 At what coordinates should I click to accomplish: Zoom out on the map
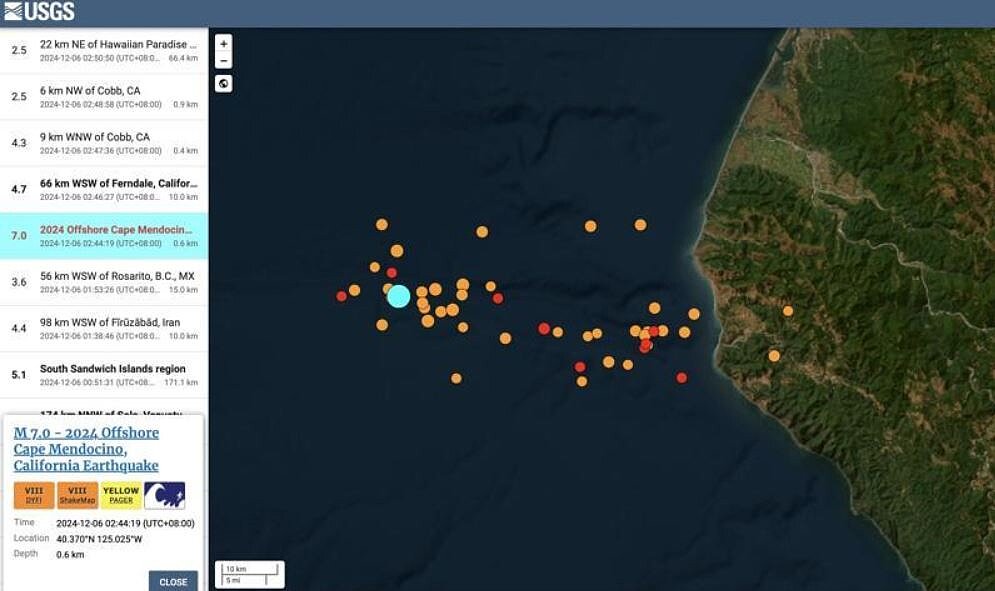click(x=224, y=61)
